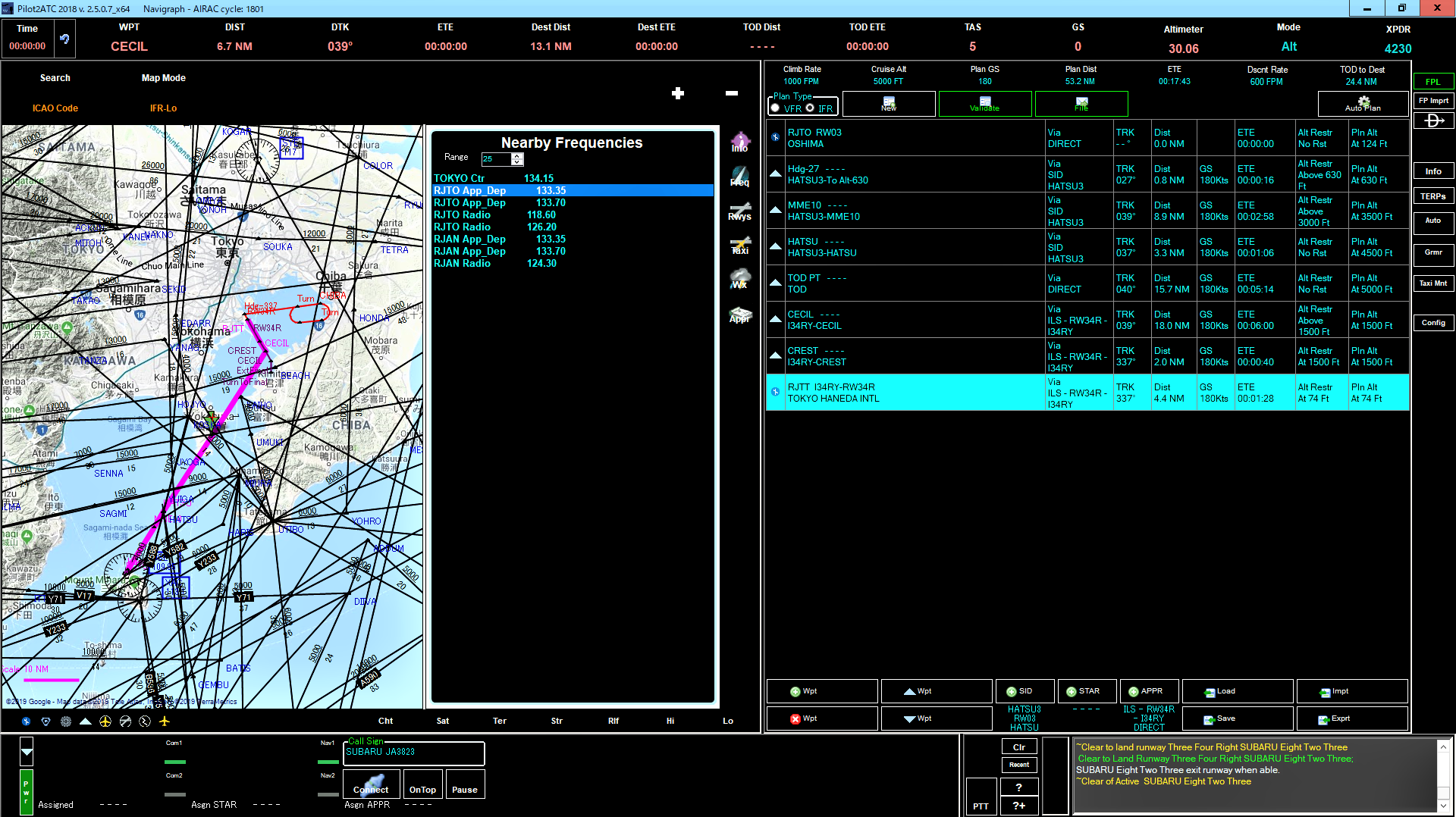1456x817 pixels.
Task: Open the FPL tab
Action: pyautogui.click(x=1433, y=82)
